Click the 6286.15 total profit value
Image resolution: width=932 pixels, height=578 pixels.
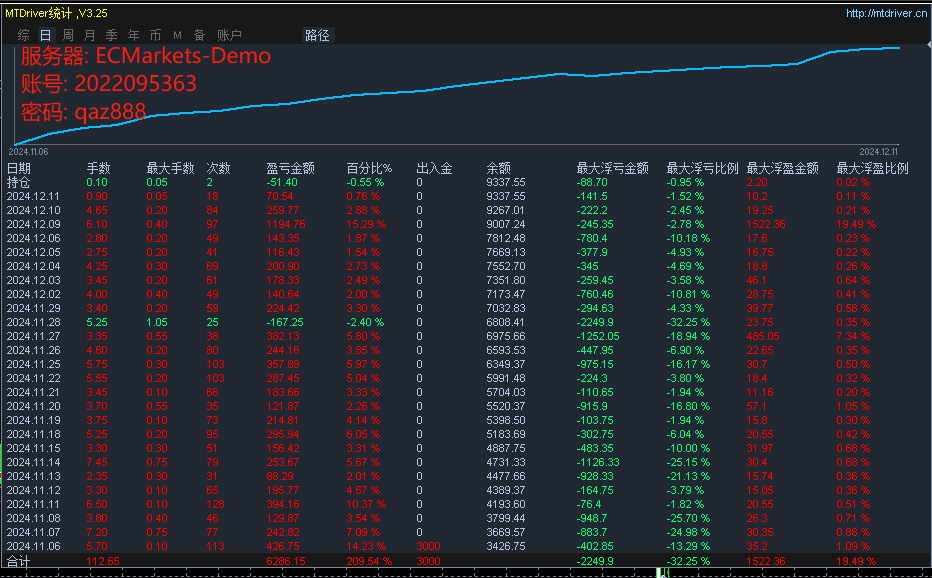286,561
